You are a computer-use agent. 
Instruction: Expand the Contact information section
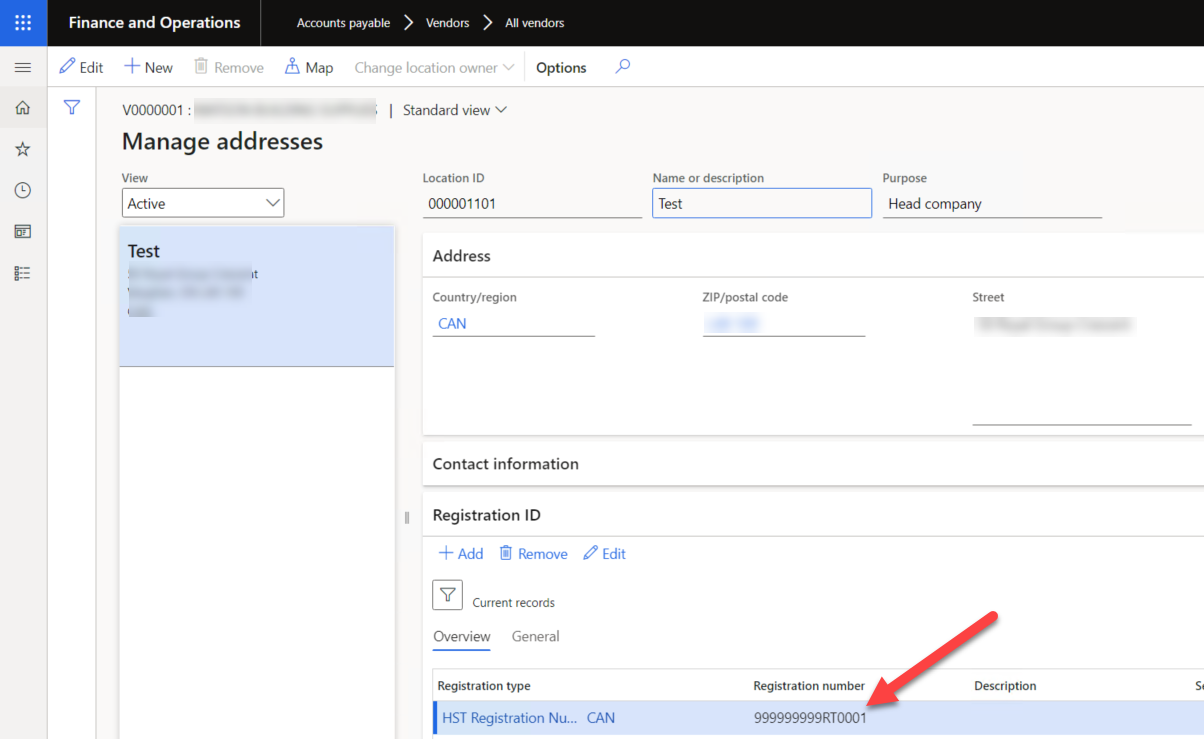(813, 464)
